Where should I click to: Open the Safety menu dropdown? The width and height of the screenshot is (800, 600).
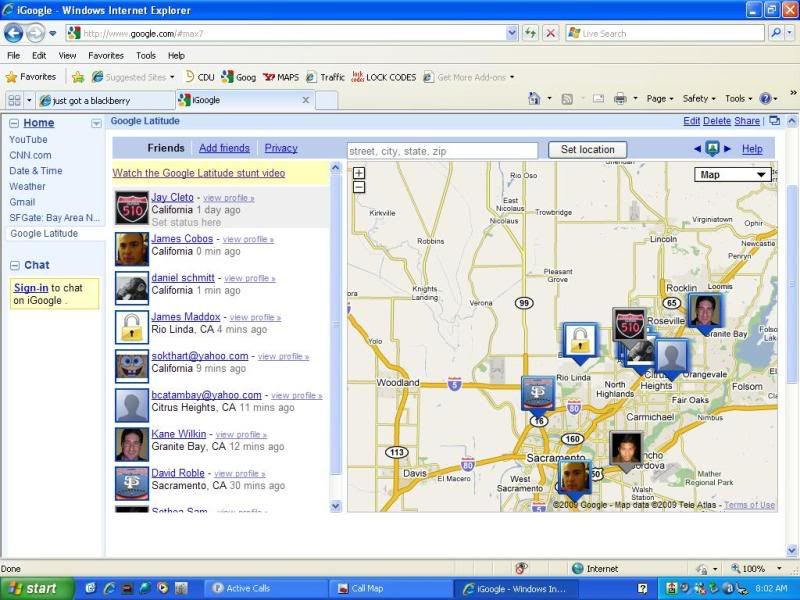pyautogui.click(x=699, y=99)
